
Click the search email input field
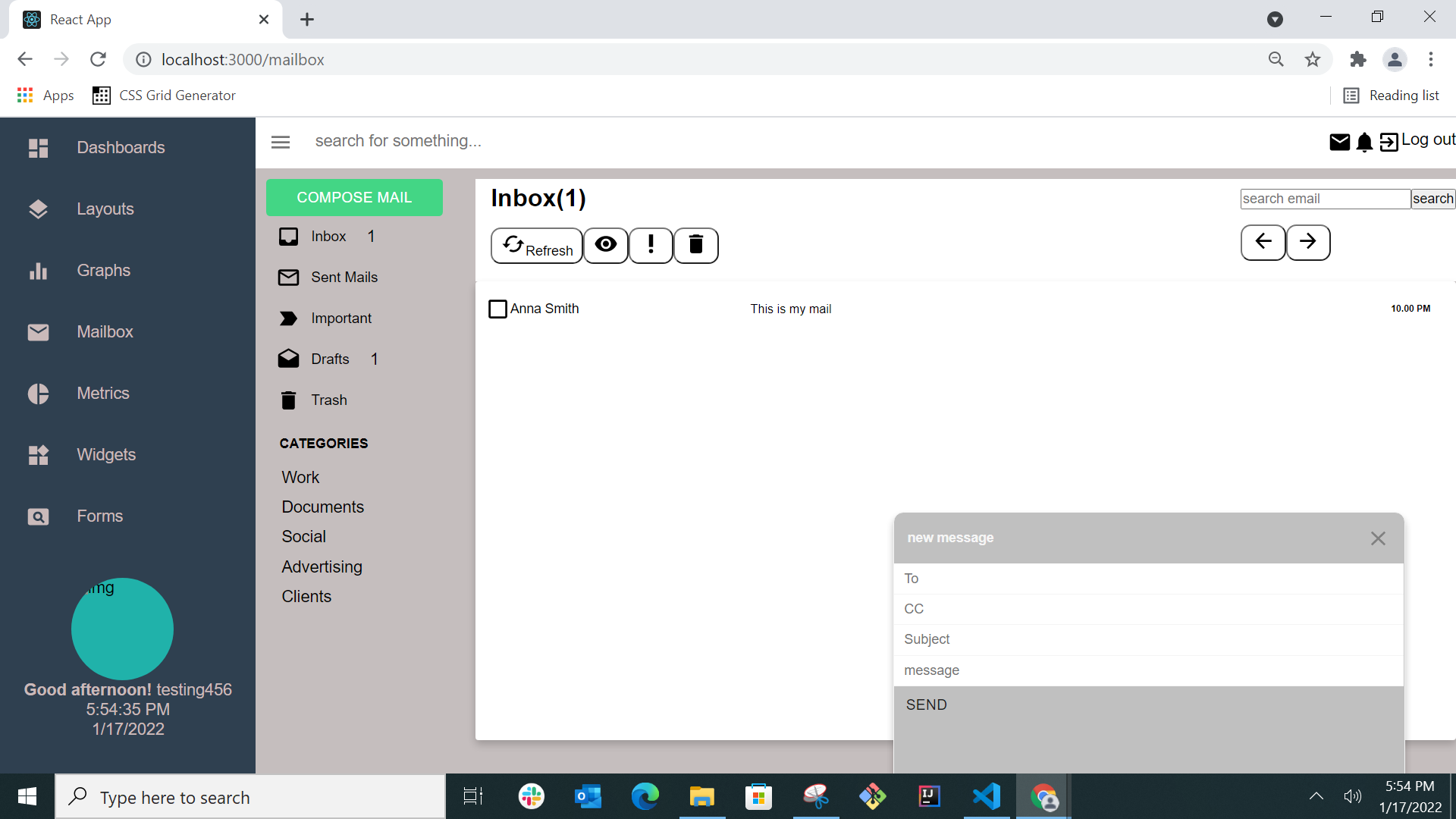click(1326, 198)
